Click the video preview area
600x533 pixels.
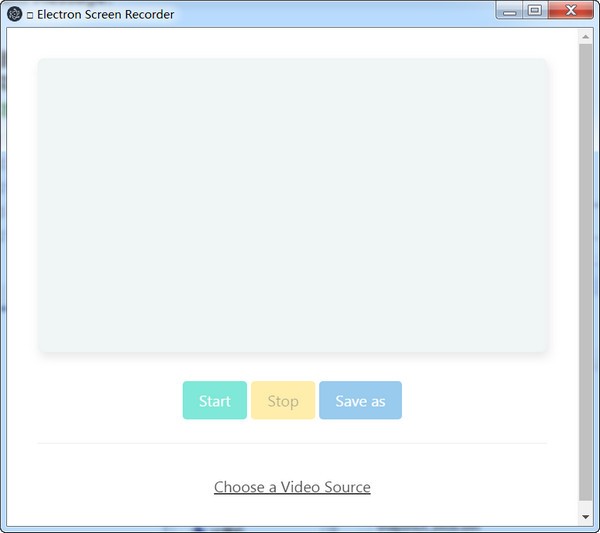(292, 205)
